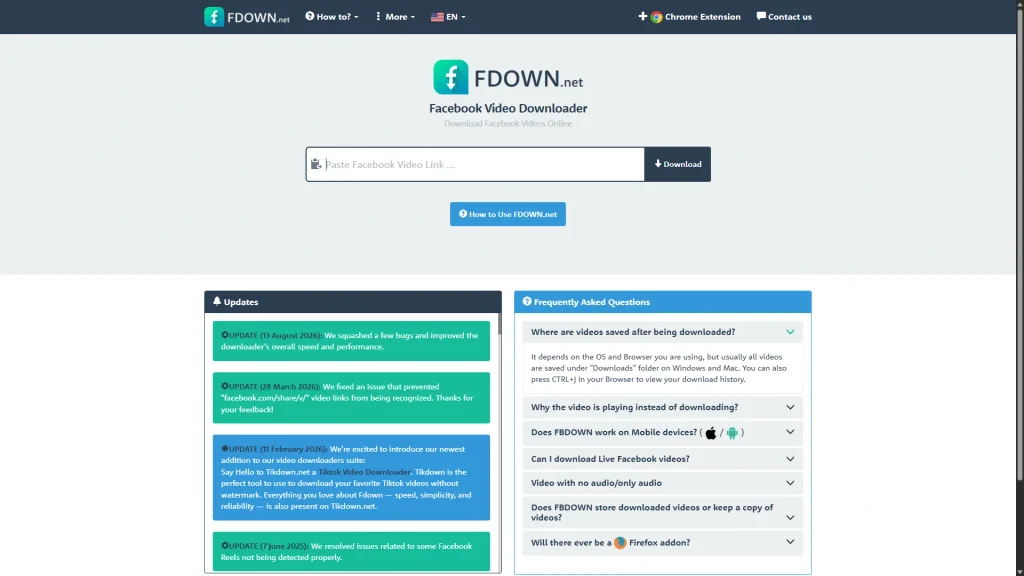Click the 7 June 2025 update card
Image resolution: width=1024 pixels, height=576 pixels.
pos(351,551)
